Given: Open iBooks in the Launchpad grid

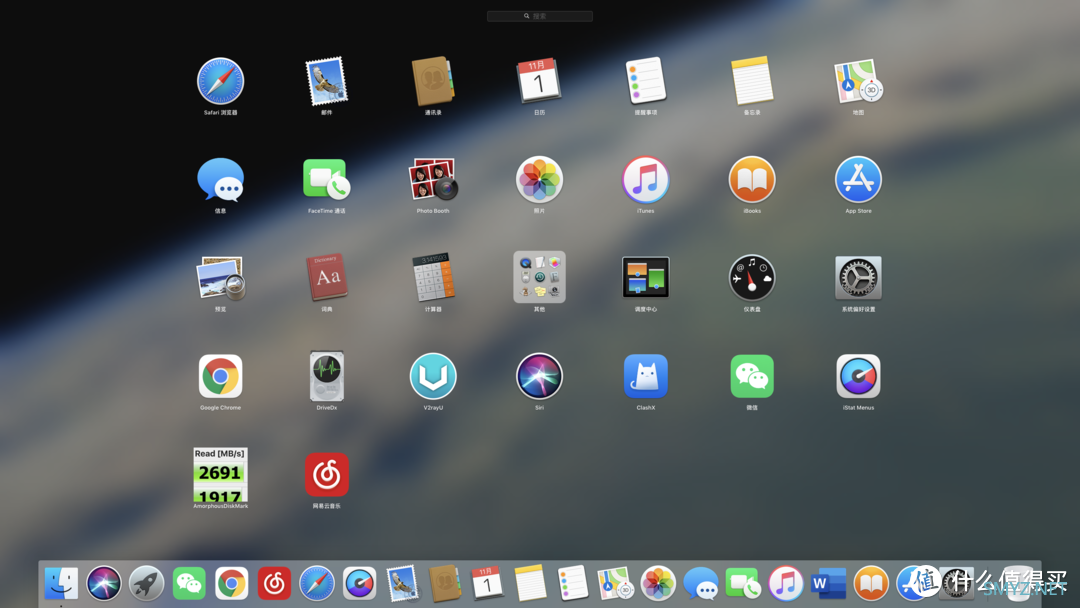Looking at the screenshot, I should (x=751, y=180).
